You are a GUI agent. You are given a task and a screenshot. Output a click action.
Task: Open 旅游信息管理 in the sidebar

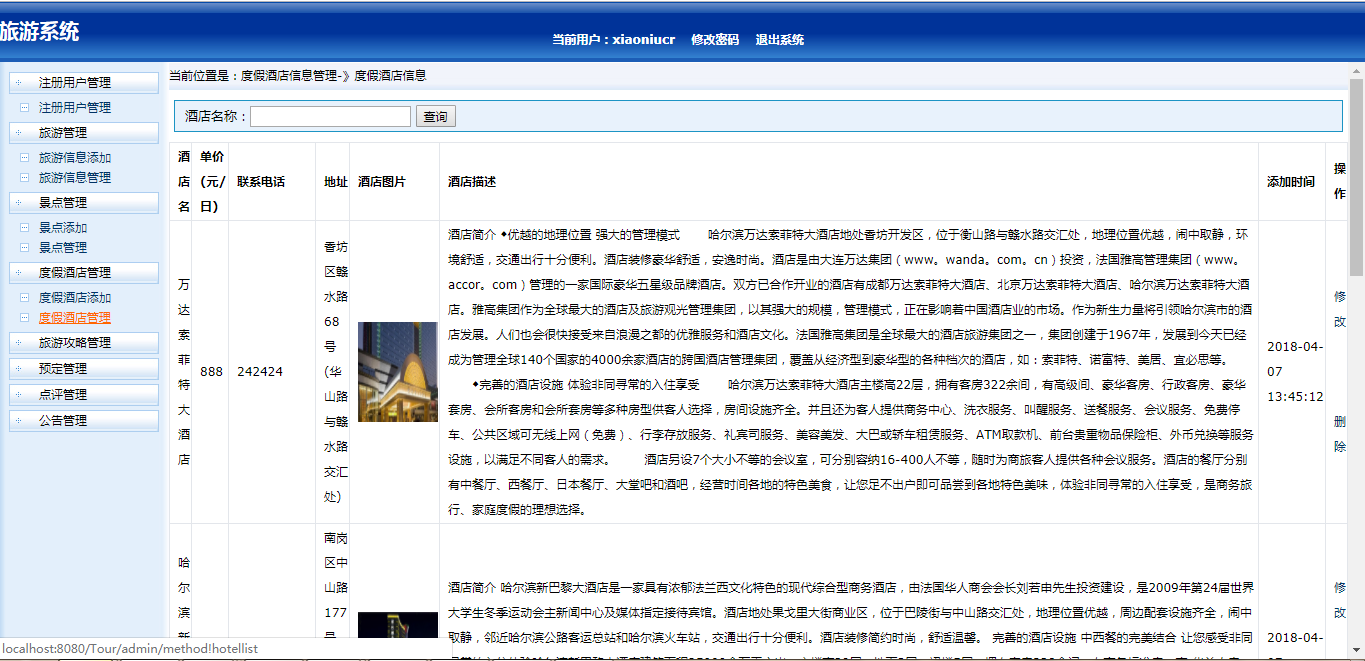[75, 177]
